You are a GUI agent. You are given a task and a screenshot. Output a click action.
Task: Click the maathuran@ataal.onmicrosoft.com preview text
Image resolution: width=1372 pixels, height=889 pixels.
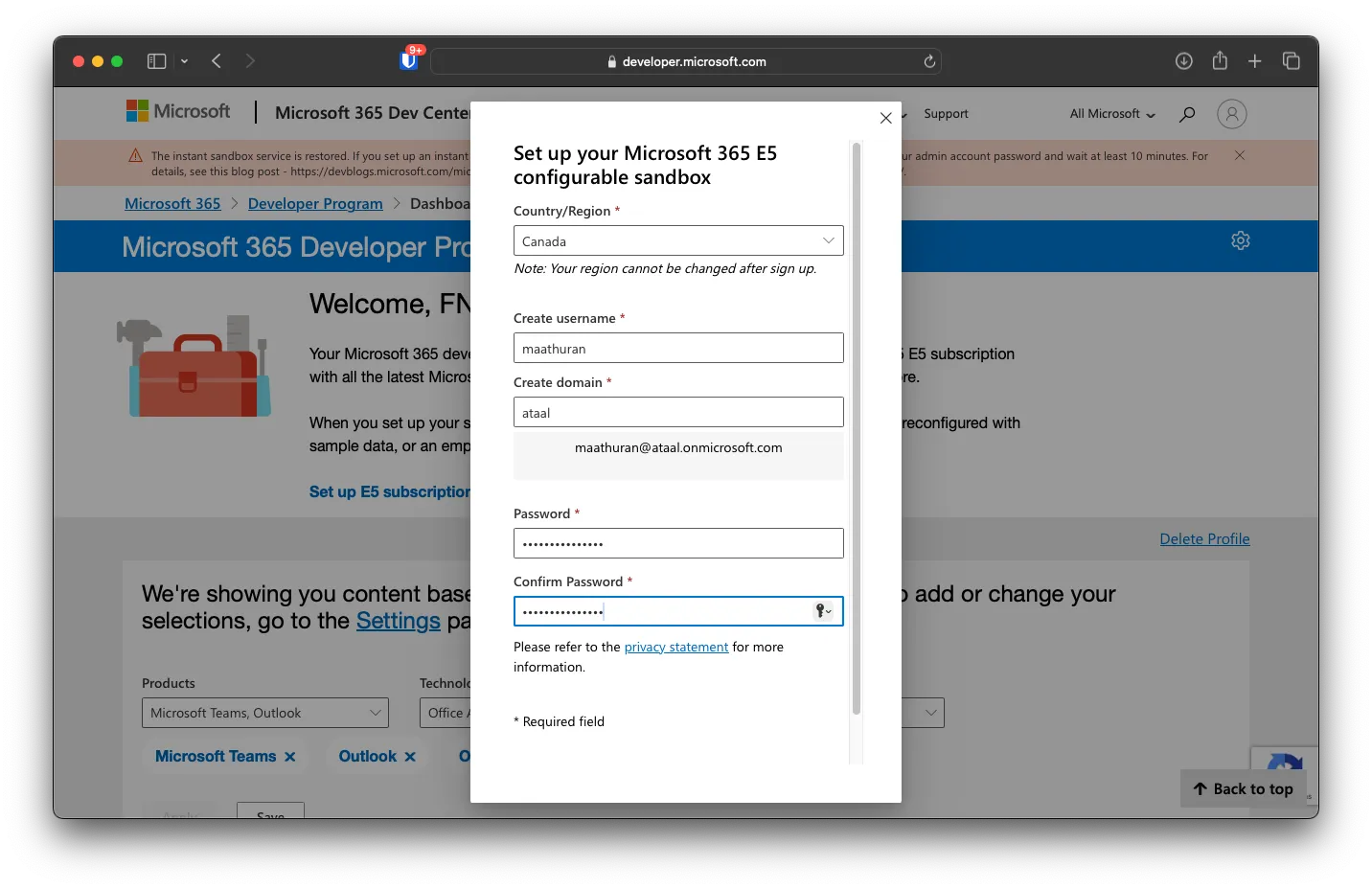click(678, 447)
